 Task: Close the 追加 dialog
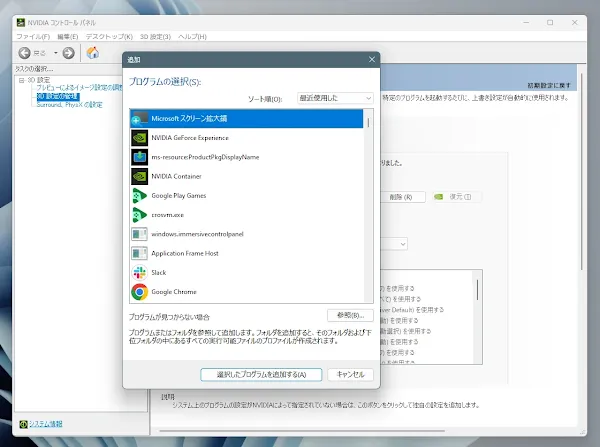pos(372,60)
